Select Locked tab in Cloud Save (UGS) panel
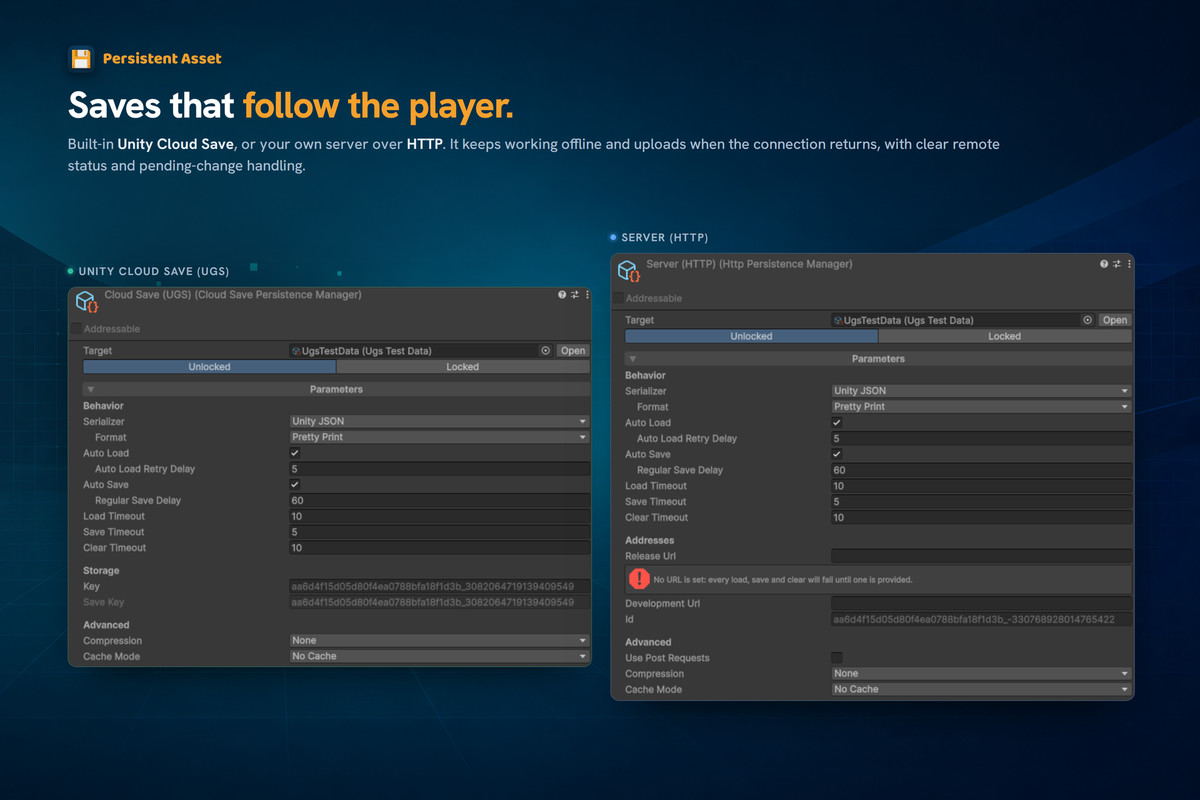1200x800 pixels. tap(462, 367)
